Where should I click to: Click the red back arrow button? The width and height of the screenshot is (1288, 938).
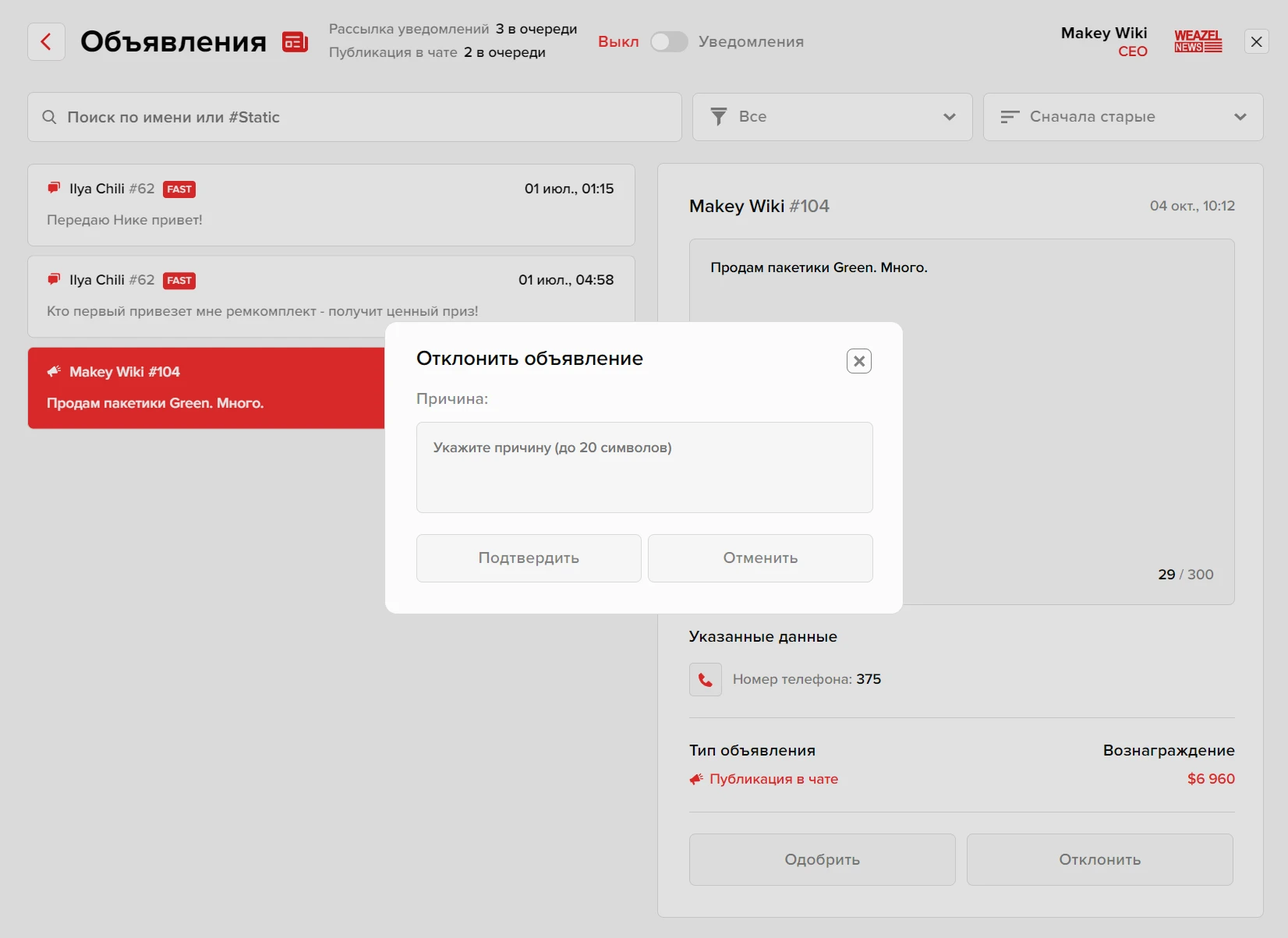coord(46,42)
